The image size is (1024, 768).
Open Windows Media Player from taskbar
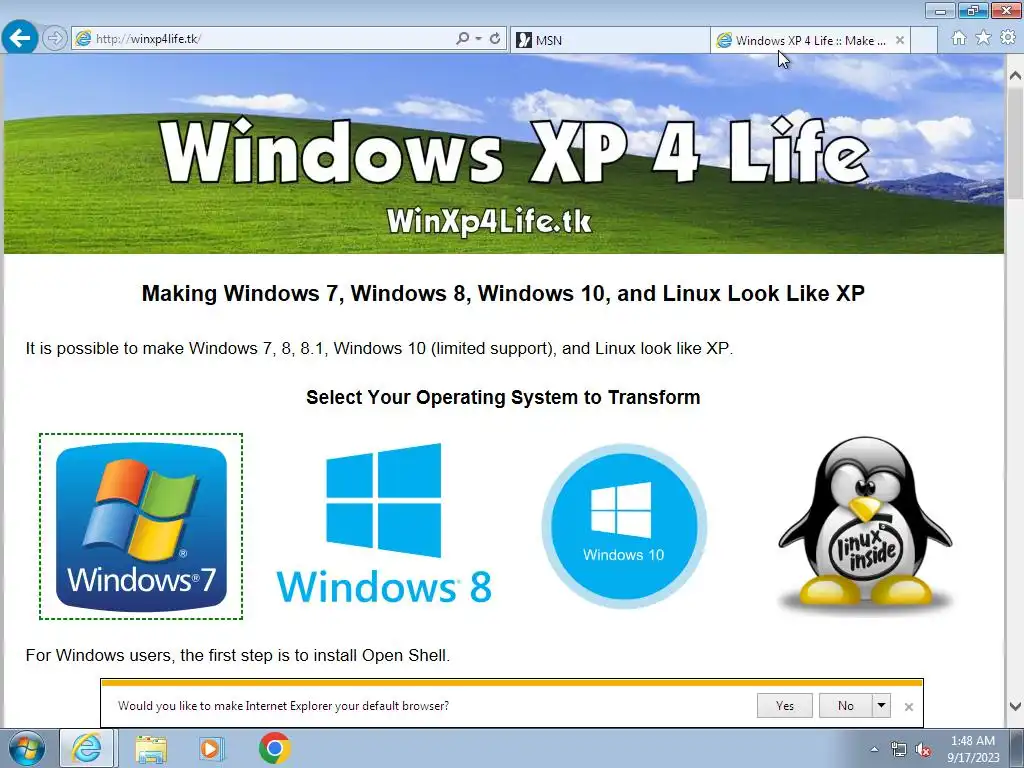coord(211,748)
